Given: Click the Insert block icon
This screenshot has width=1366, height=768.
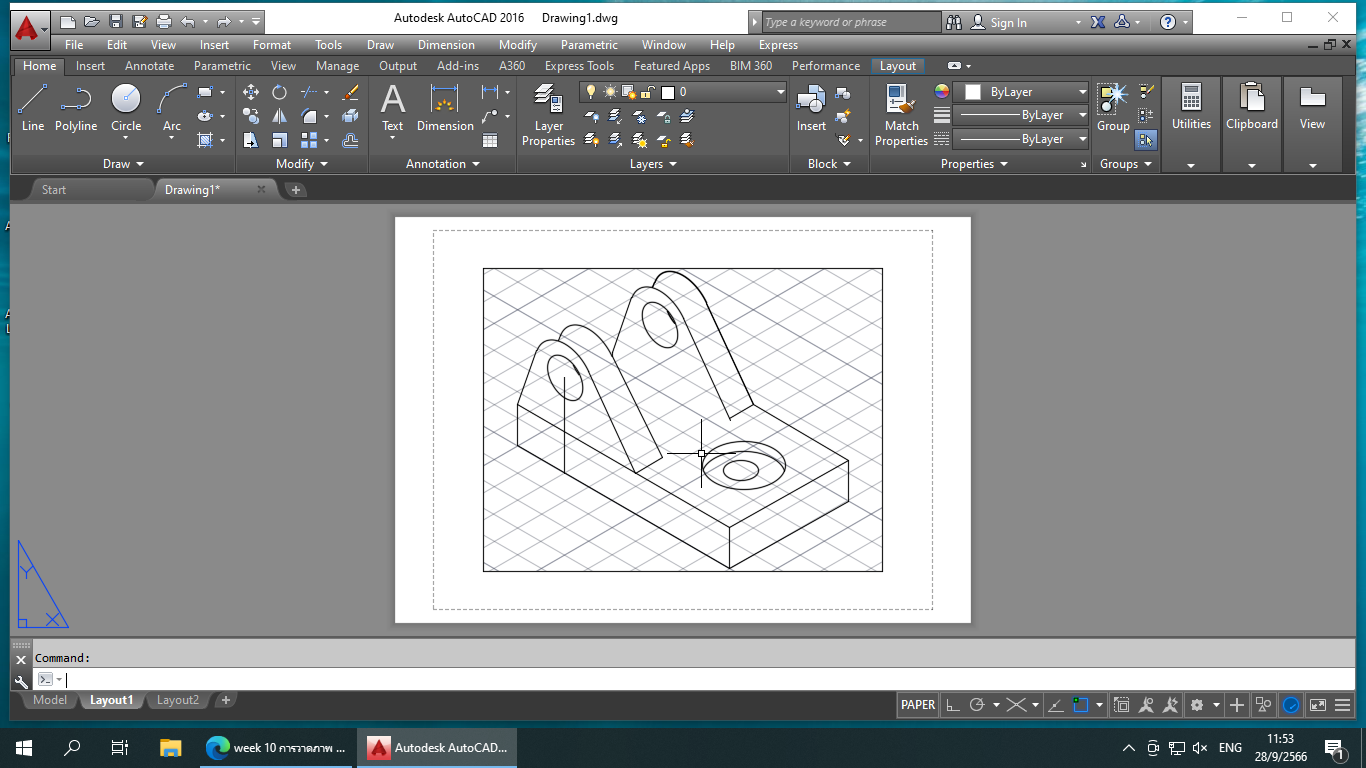Looking at the screenshot, I should pos(811,108).
